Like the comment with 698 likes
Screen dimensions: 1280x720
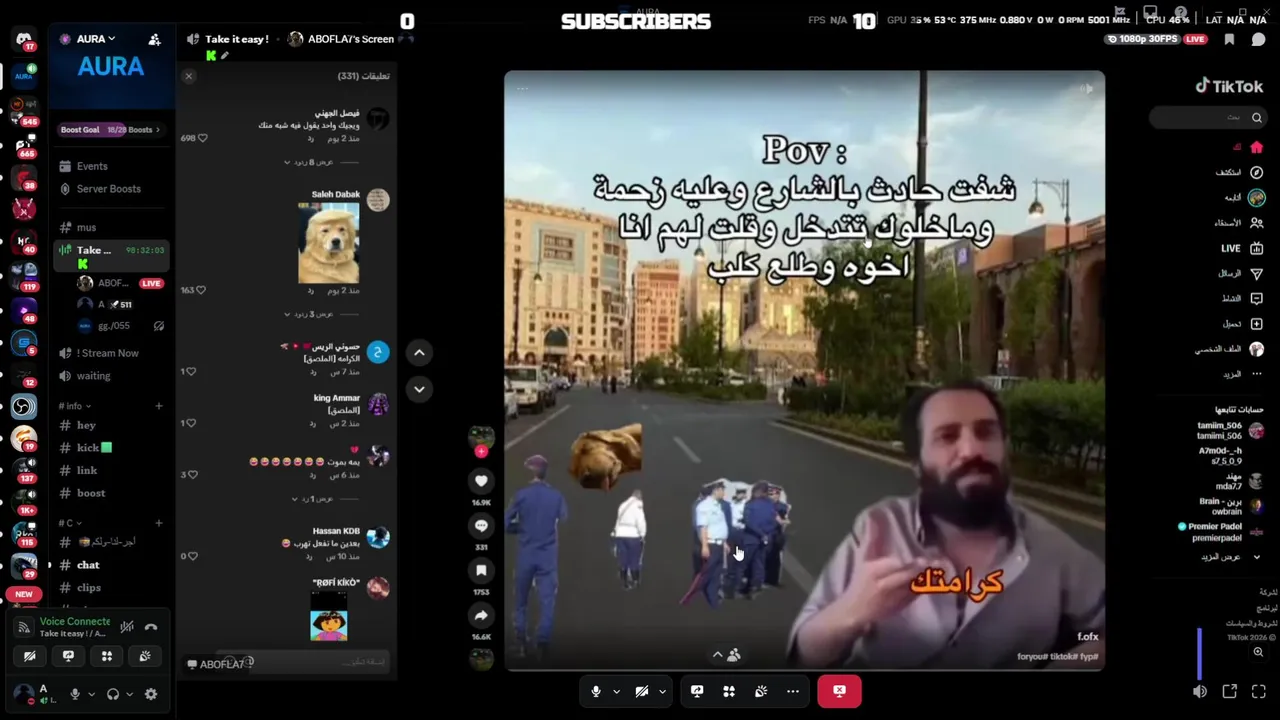pos(203,138)
